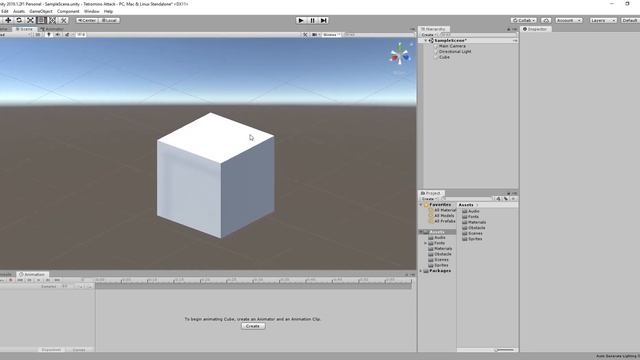Step forward one frame
This screenshot has height=360, width=640.
323,20
